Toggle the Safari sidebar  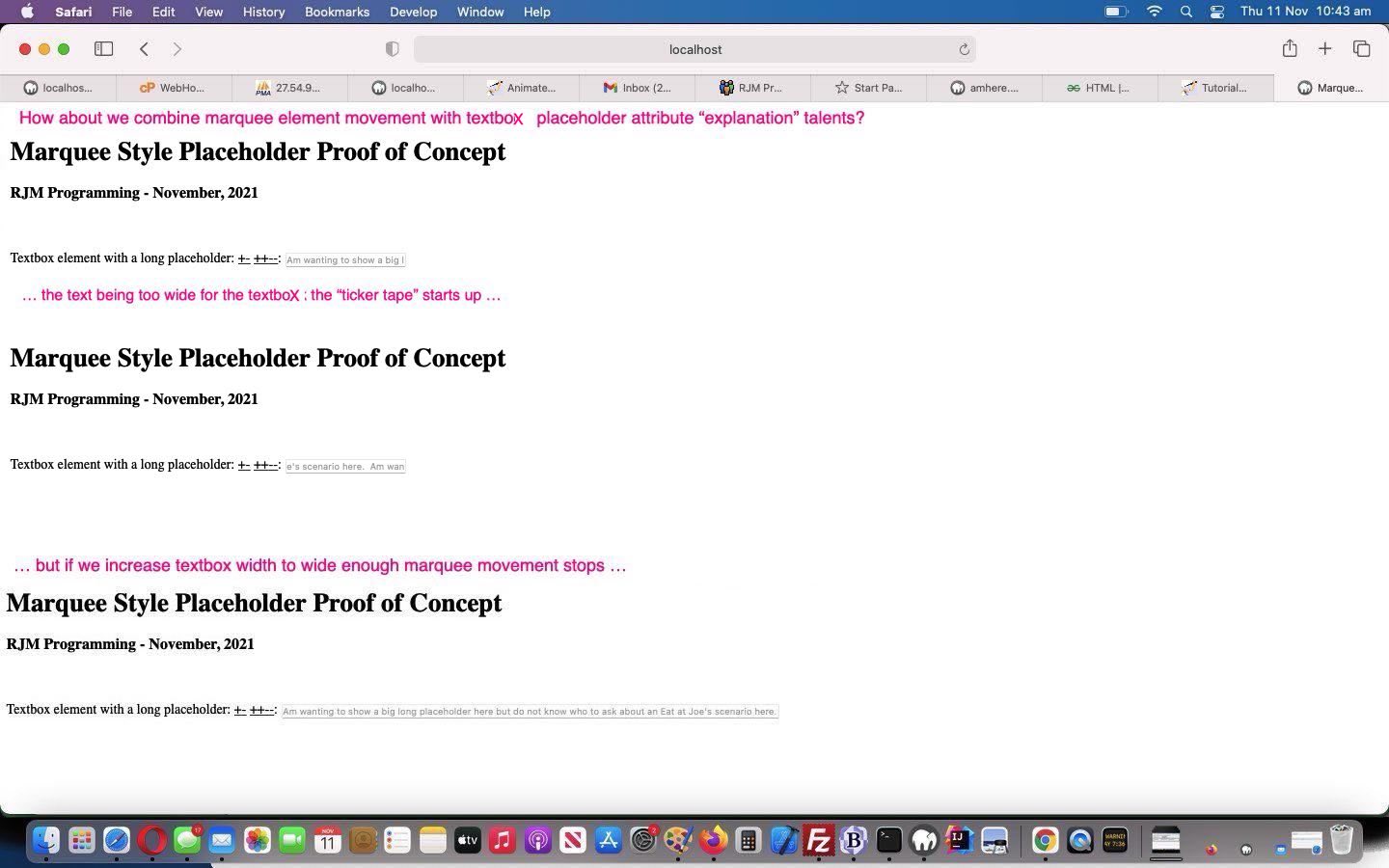(103, 48)
